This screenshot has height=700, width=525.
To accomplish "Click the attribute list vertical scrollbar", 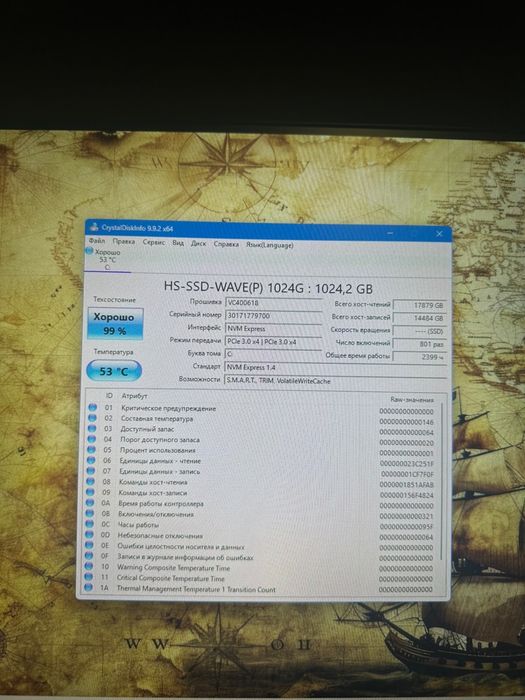I will click(x=442, y=482).
